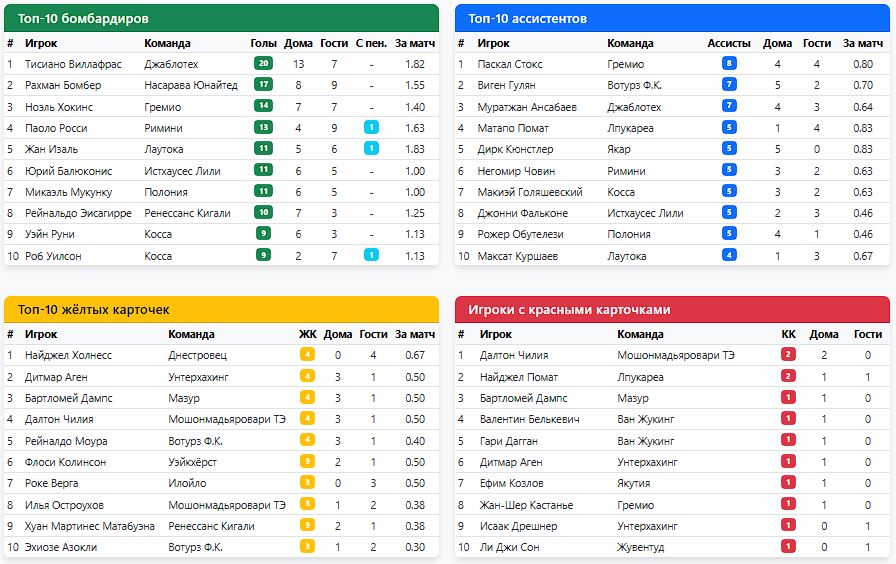Screen dimensions: 896x564
Task: Sort by the Ассисты column header
Action: point(728,43)
